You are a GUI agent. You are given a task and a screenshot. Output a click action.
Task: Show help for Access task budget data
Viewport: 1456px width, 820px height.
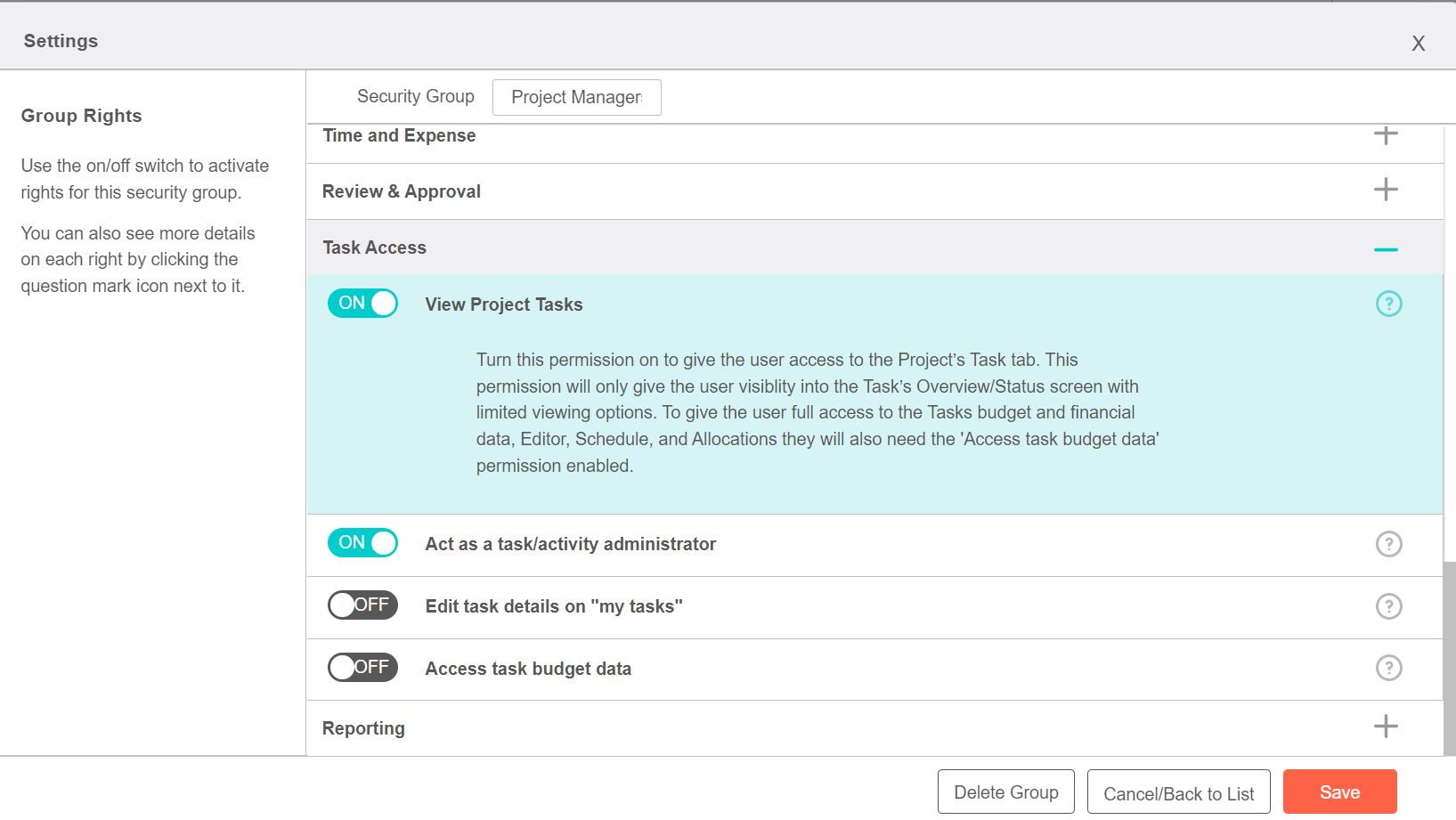pyautogui.click(x=1388, y=668)
